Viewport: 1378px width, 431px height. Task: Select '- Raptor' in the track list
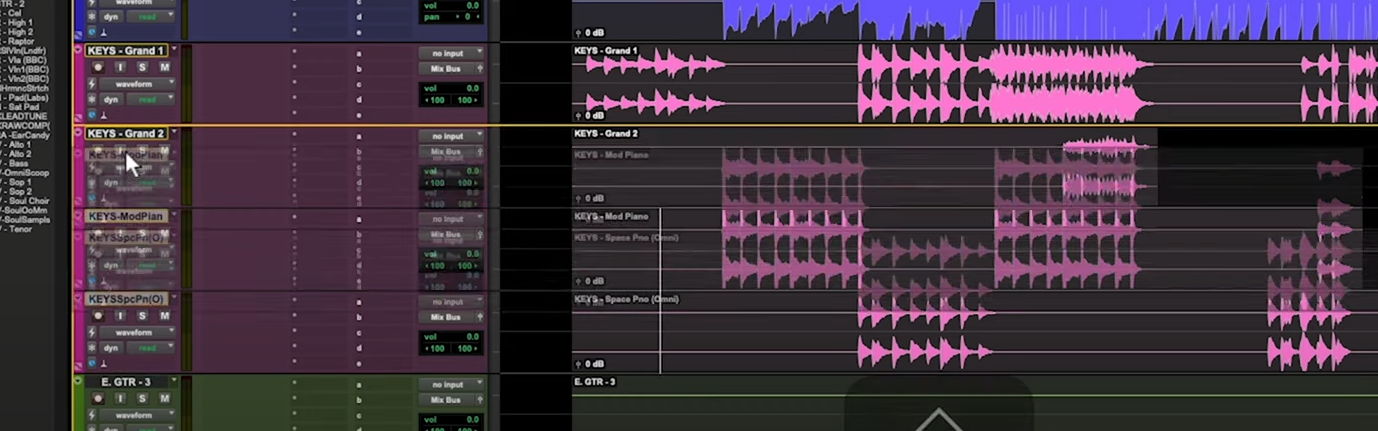coord(19,41)
